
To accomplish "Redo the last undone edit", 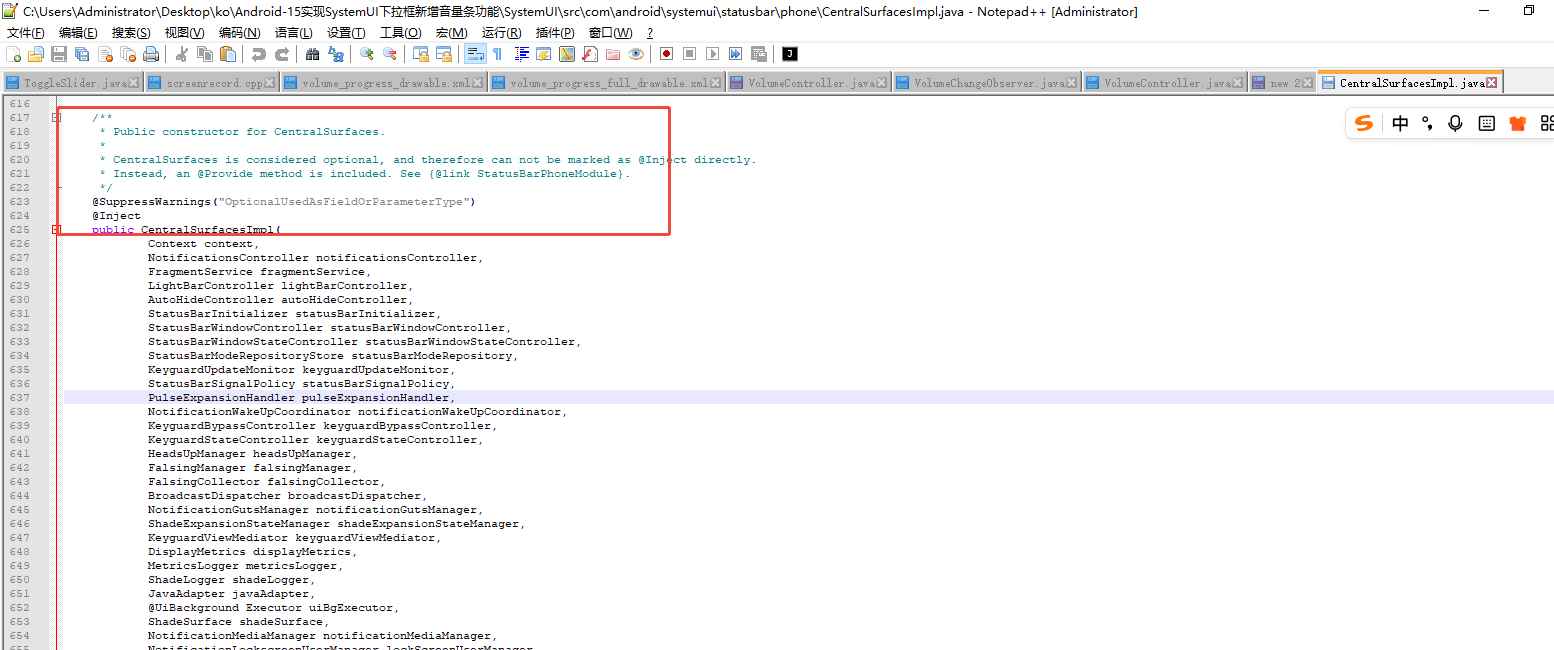I will click(x=282, y=54).
